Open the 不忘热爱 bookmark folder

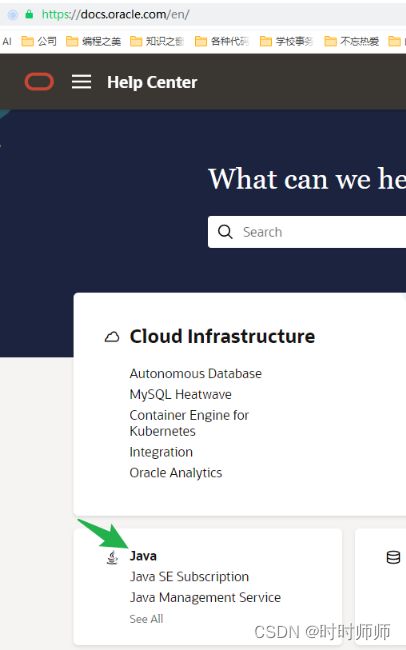pyautogui.click(x=352, y=41)
